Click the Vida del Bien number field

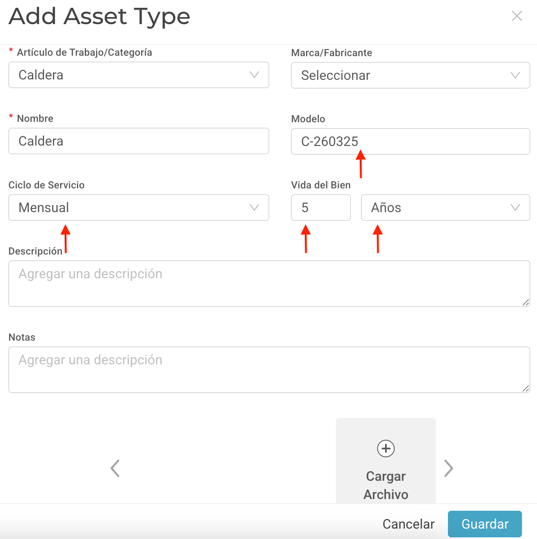click(321, 207)
